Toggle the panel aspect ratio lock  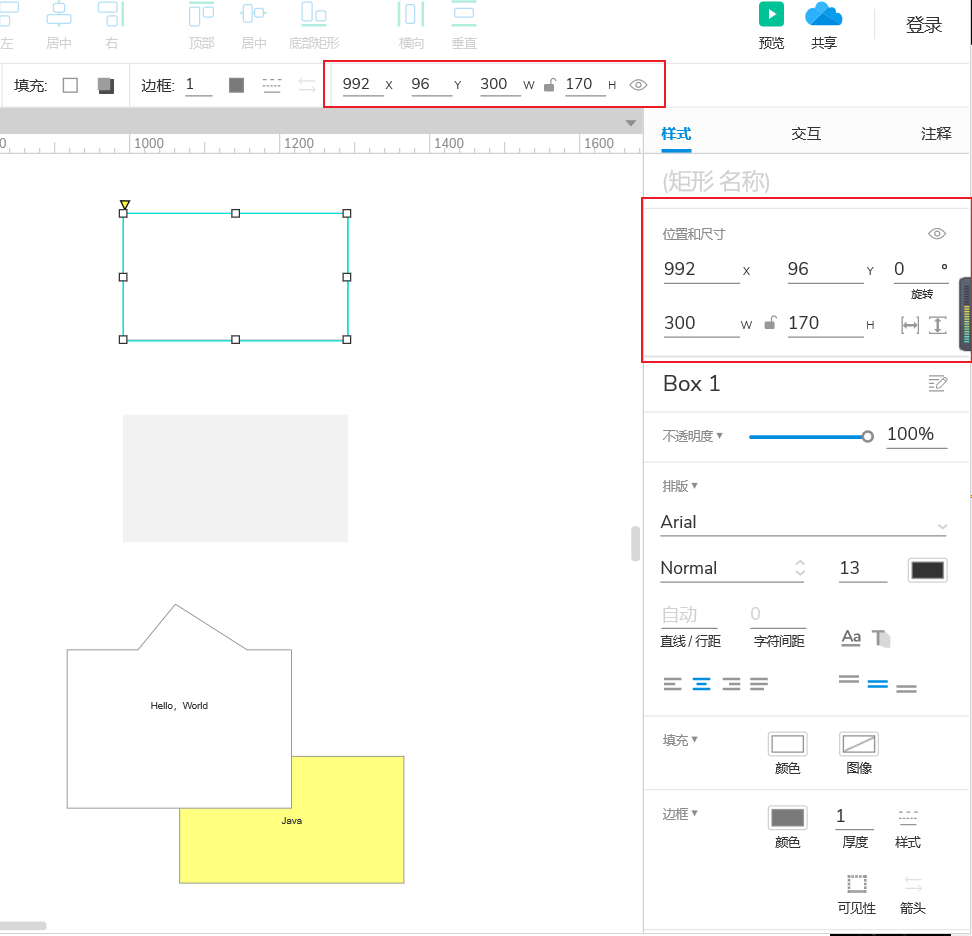pos(770,324)
